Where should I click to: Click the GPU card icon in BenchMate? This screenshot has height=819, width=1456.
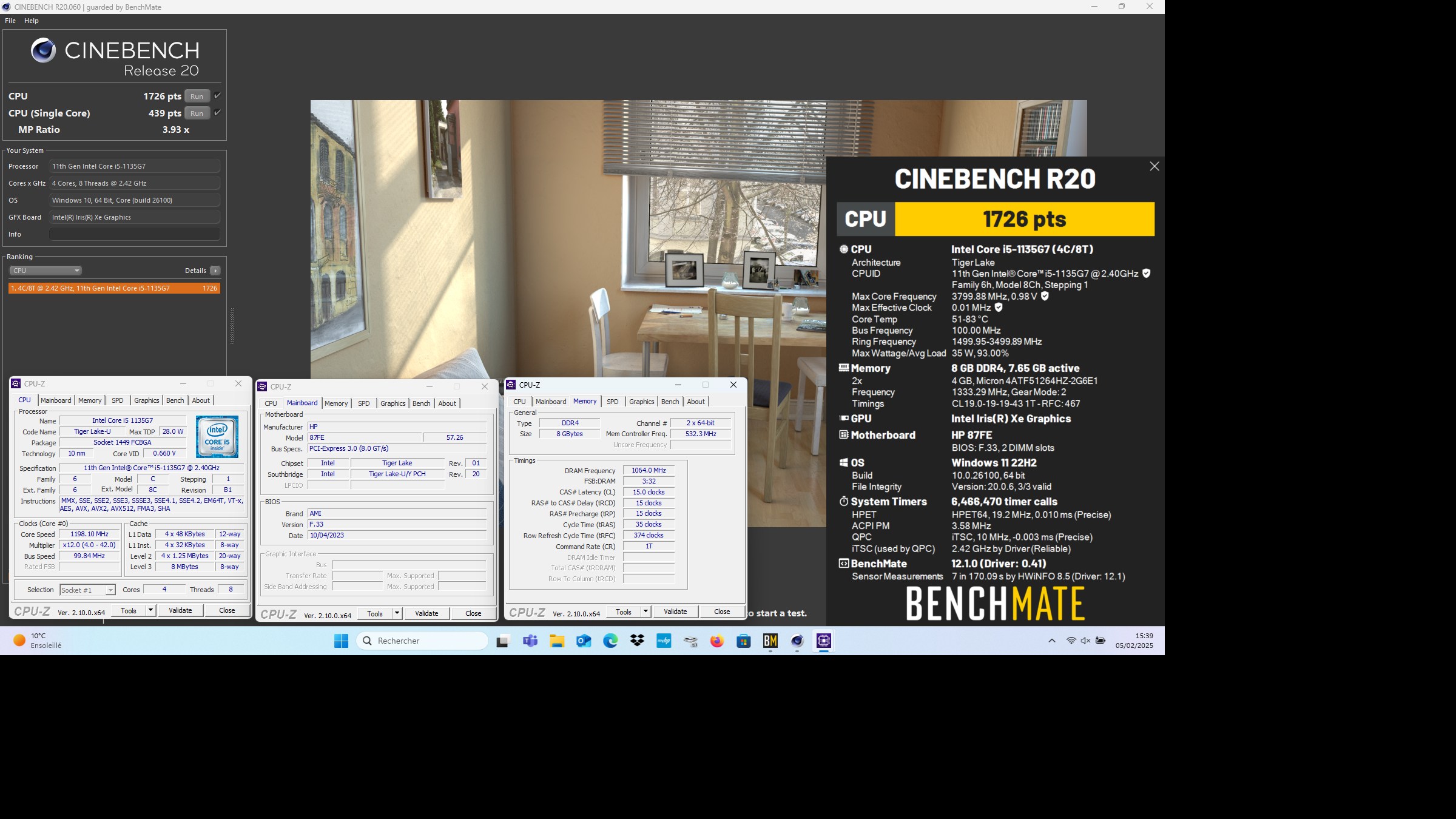pyautogui.click(x=844, y=418)
